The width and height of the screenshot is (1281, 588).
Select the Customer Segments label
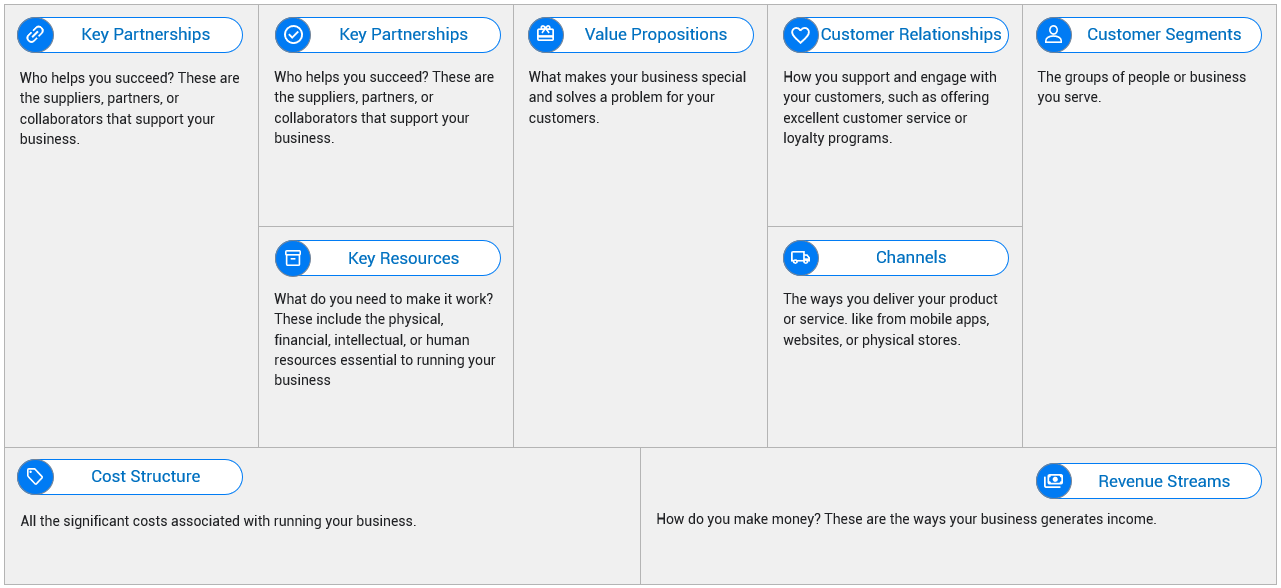[1164, 35]
